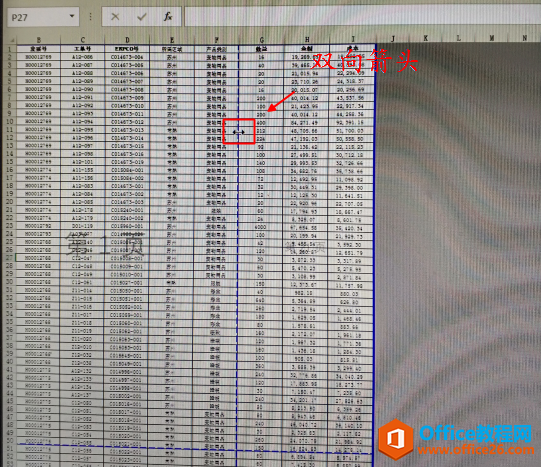
Task: Select row 5 header
Action: coord(10,81)
